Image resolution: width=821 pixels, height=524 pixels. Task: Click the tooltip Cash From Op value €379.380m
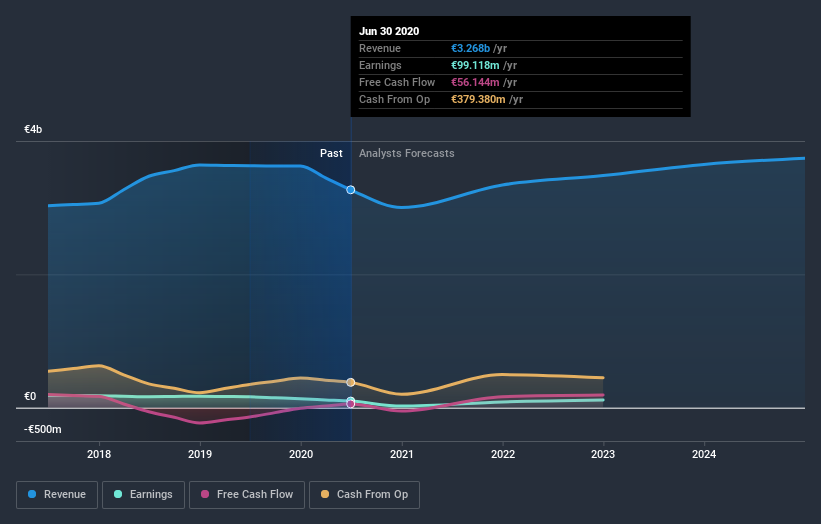tap(479, 99)
